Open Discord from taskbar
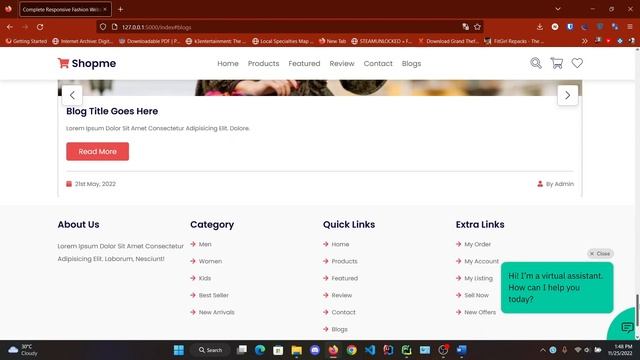 tap(315, 350)
